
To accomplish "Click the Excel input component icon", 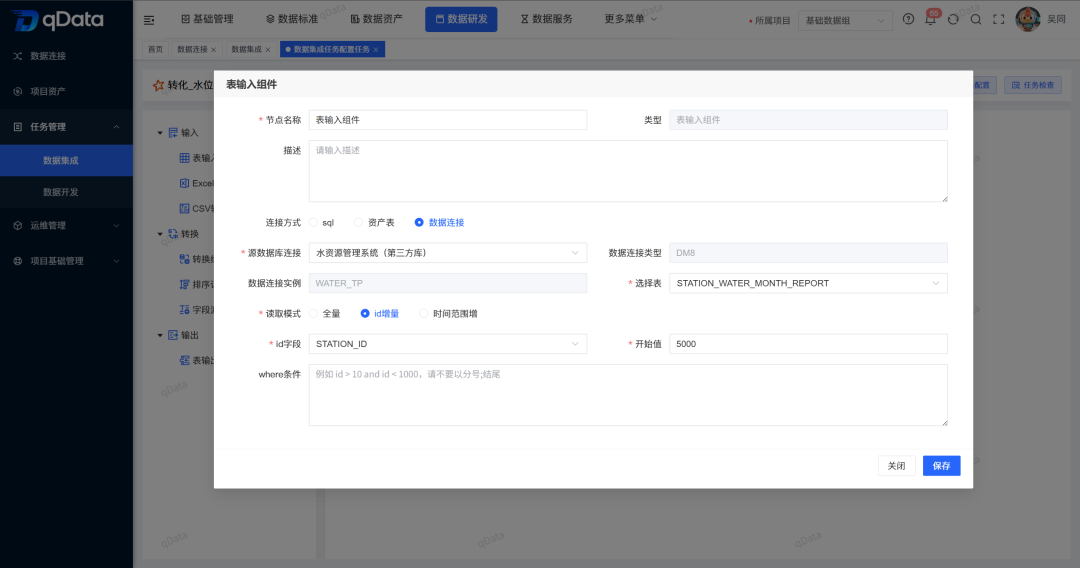I will point(185,183).
